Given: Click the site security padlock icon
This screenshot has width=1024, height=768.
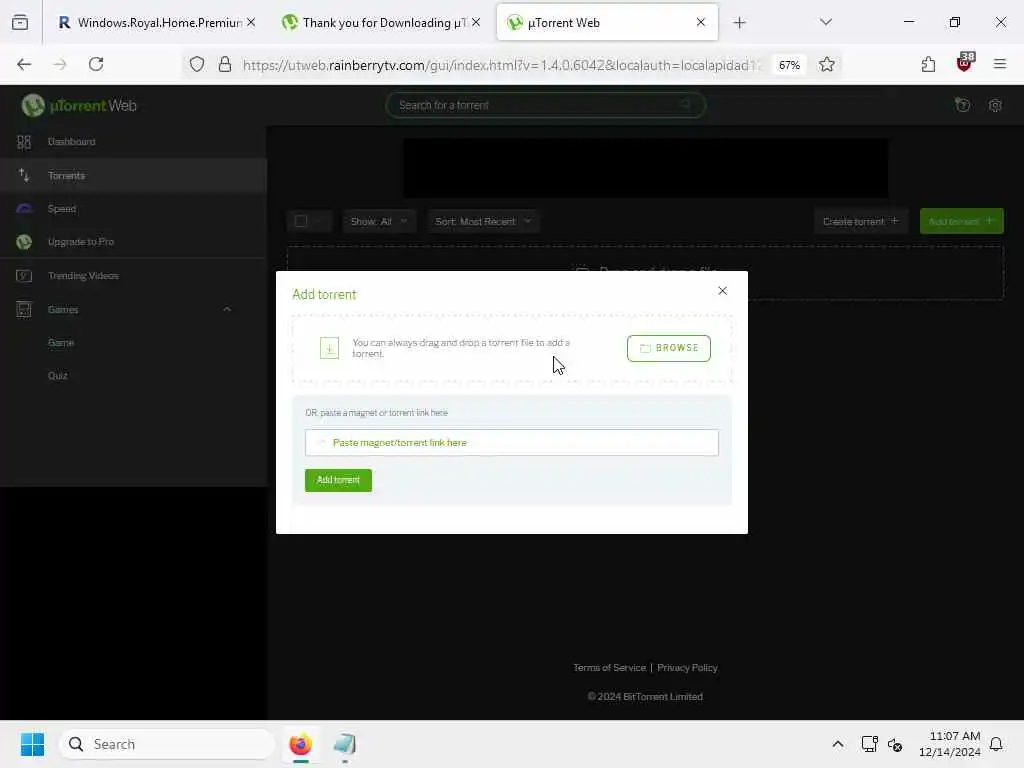Looking at the screenshot, I should click(x=225, y=64).
